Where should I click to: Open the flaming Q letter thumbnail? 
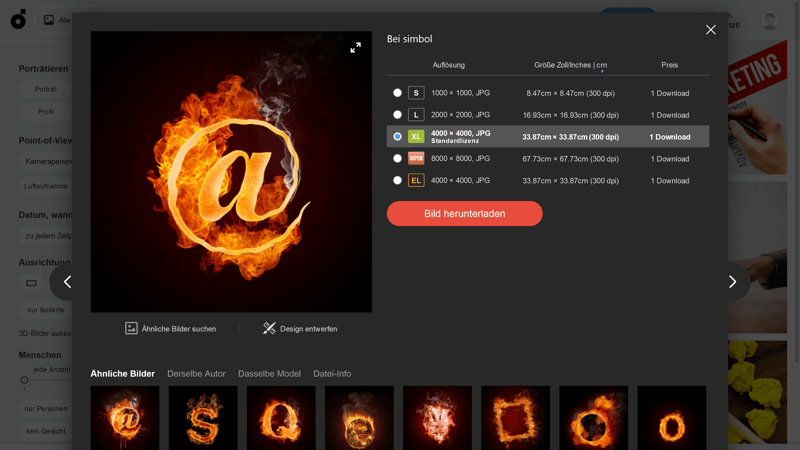[x=281, y=418]
